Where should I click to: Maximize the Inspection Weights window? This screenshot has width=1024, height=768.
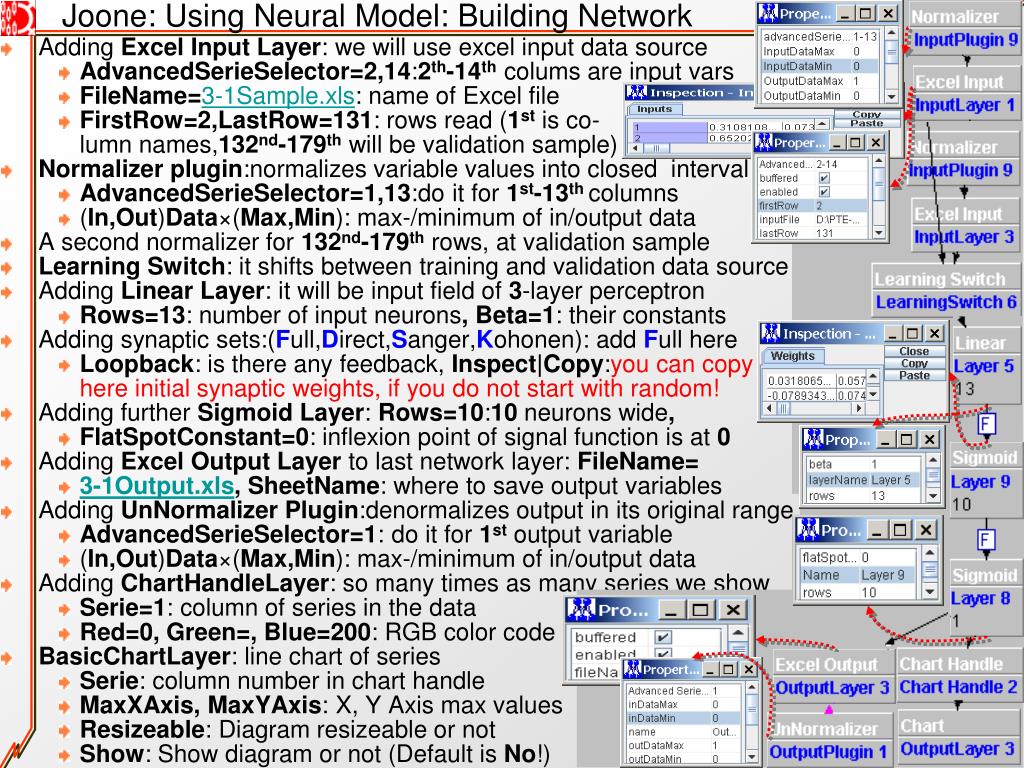[912, 333]
